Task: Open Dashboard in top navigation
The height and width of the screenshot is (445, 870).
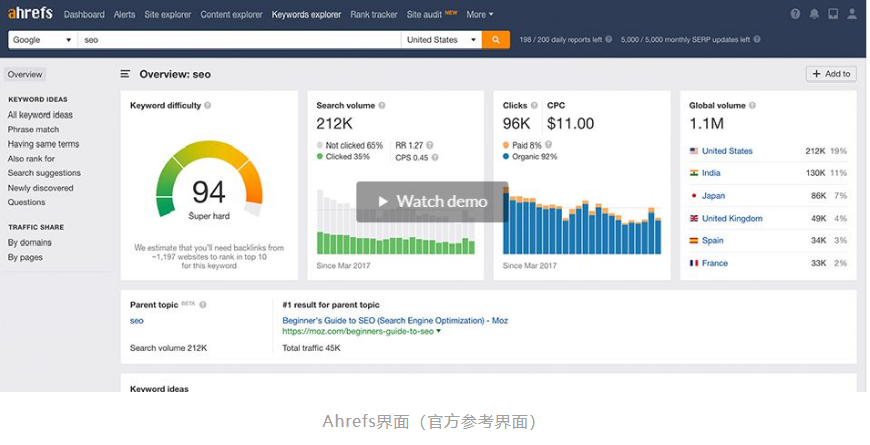Action: click(84, 15)
